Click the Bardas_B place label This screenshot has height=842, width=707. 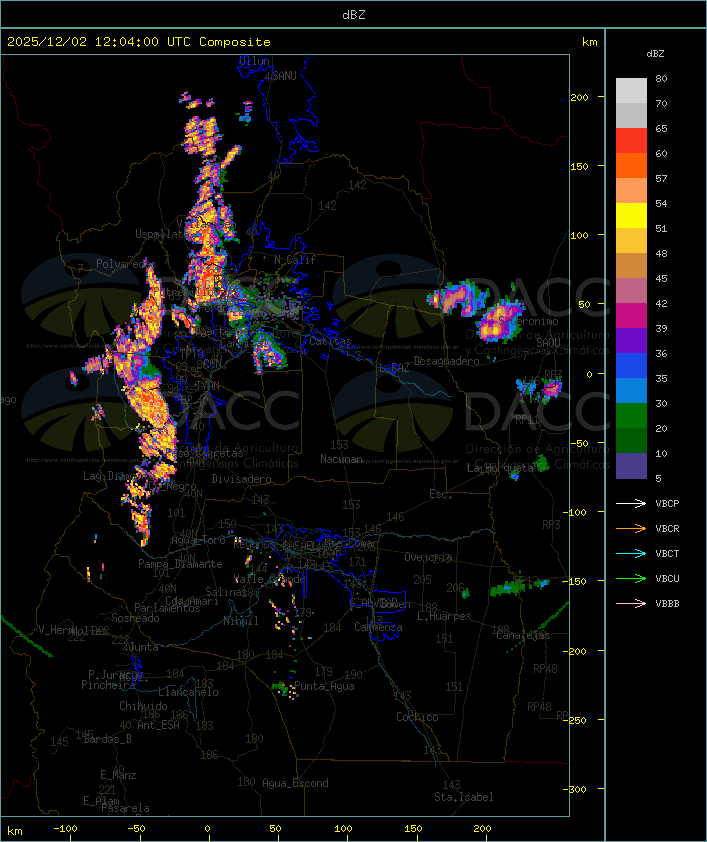pos(107,739)
